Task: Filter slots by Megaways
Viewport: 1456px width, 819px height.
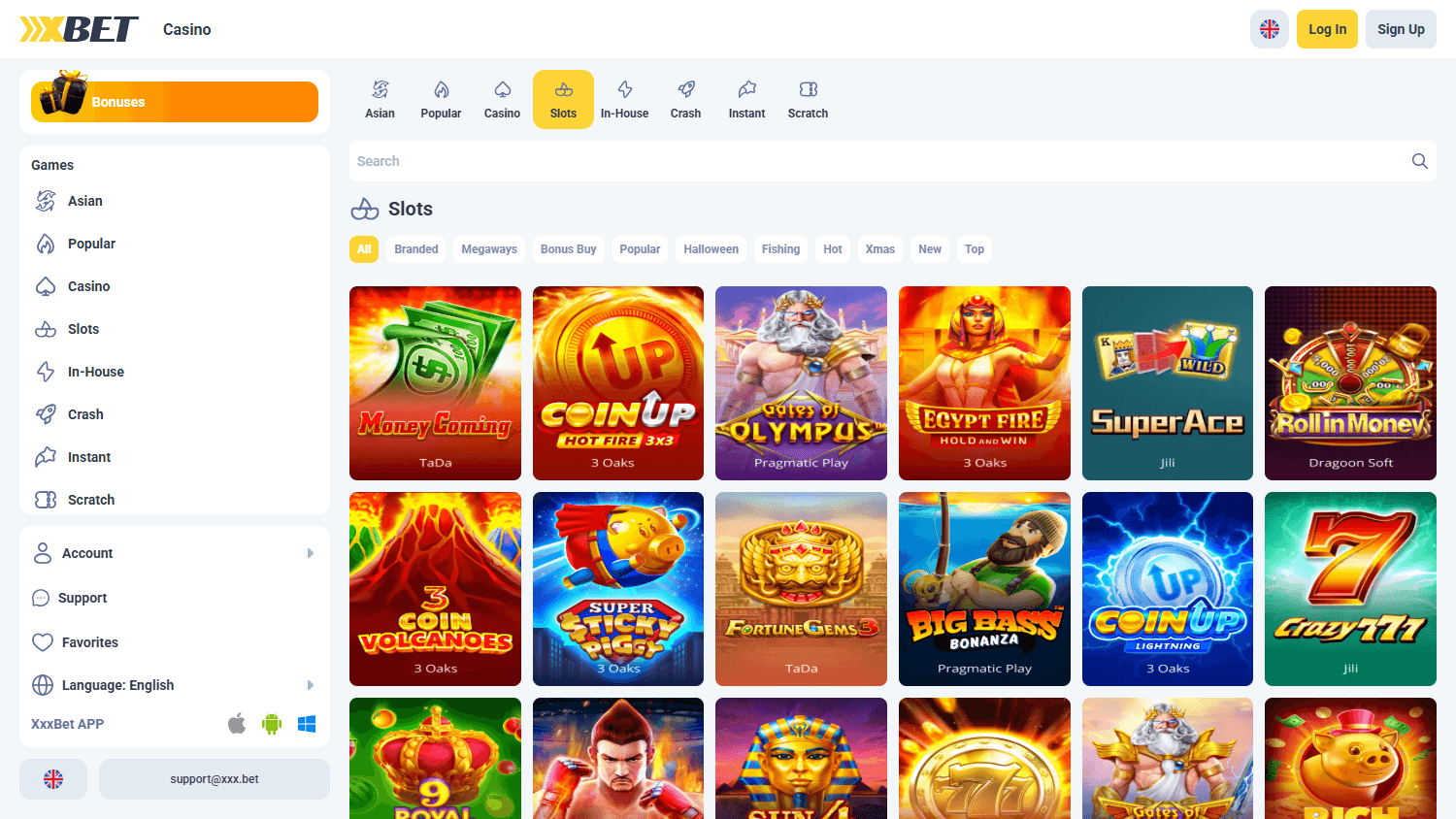Action: tap(489, 249)
